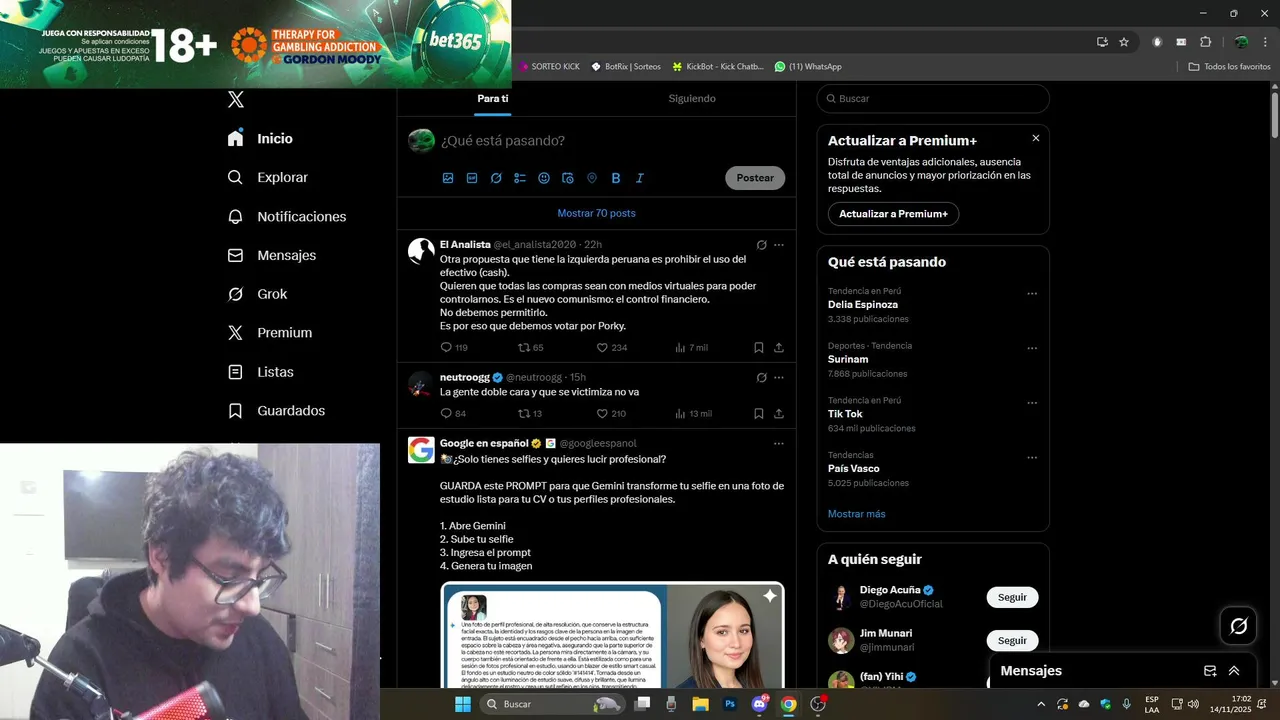Share neutroogg post
Image resolution: width=1280 pixels, height=720 pixels.
(x=779, y=414)
